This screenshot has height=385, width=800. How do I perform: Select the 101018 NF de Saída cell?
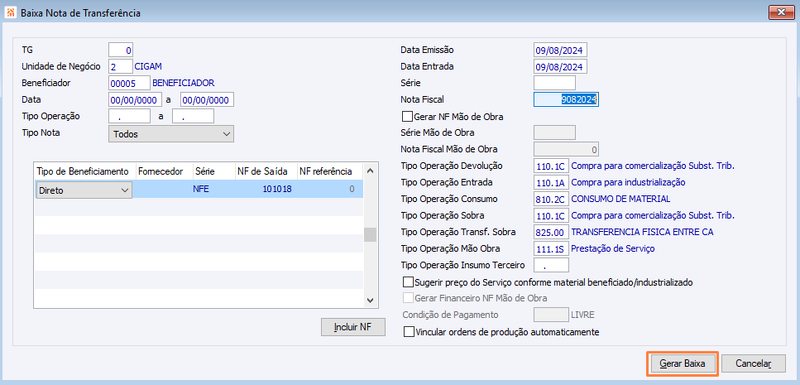click(x=266, y=189)
